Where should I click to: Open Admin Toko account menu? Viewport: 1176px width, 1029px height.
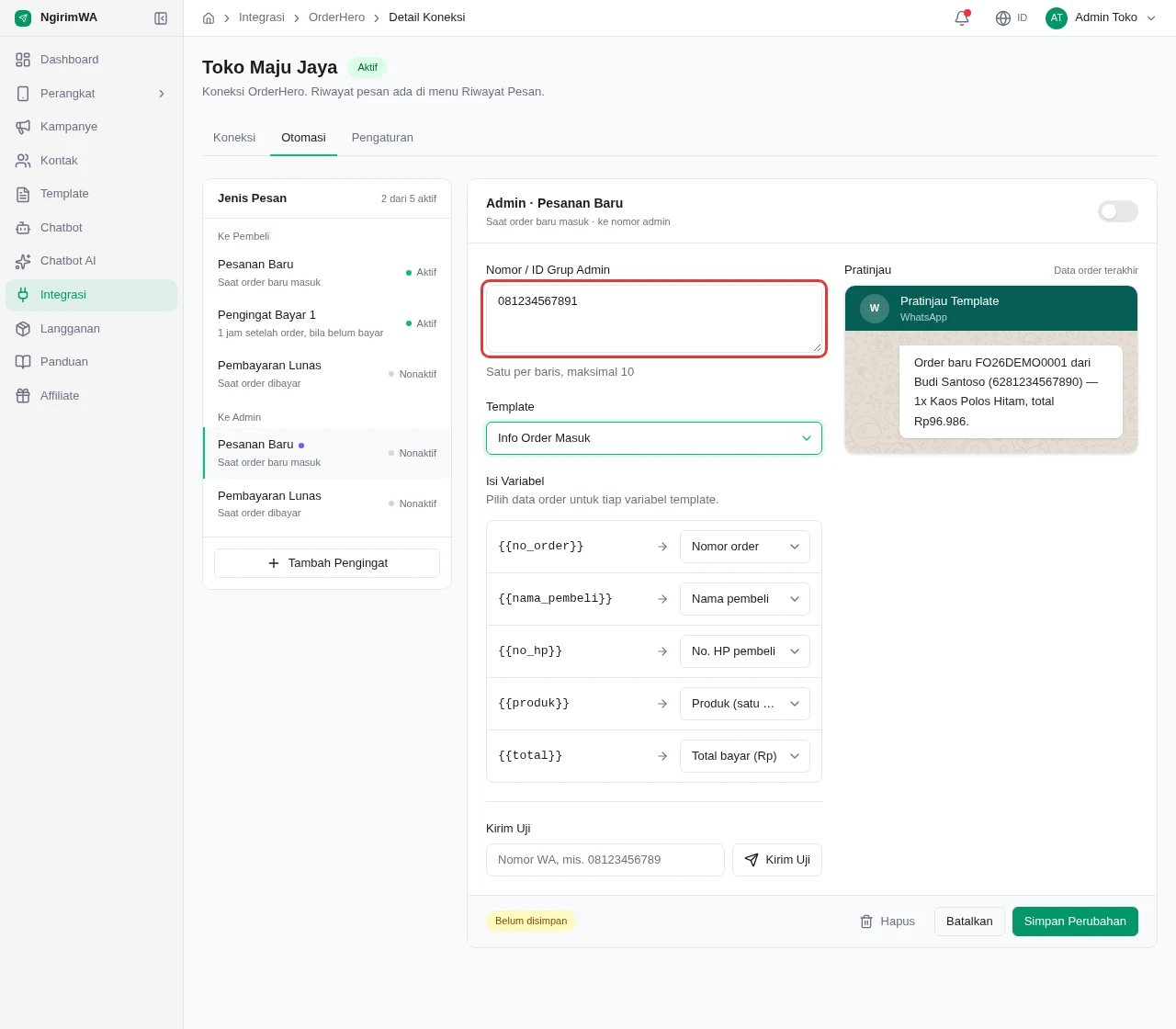point(1101,18)
